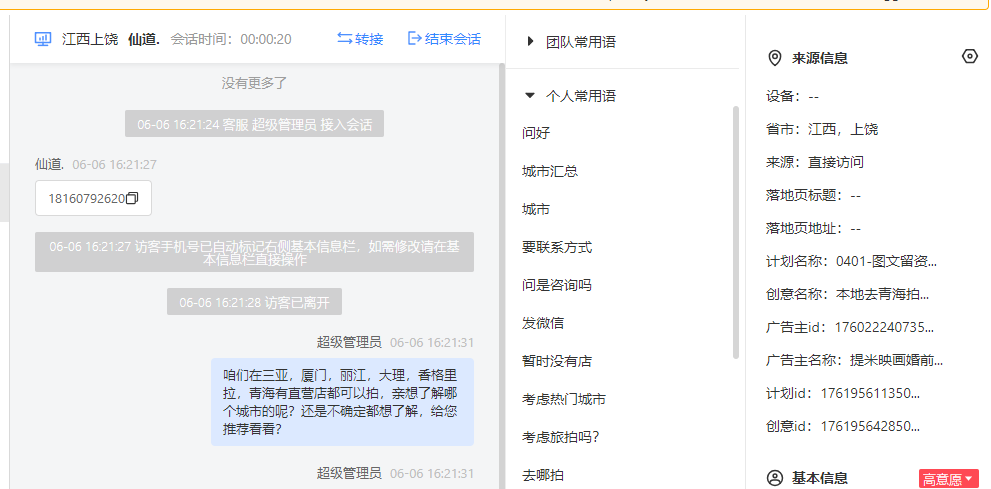Click the 创意名称: 本地去青海拍 field
The height and width of the screenshot is (489, 991).
tap(848, 294)
